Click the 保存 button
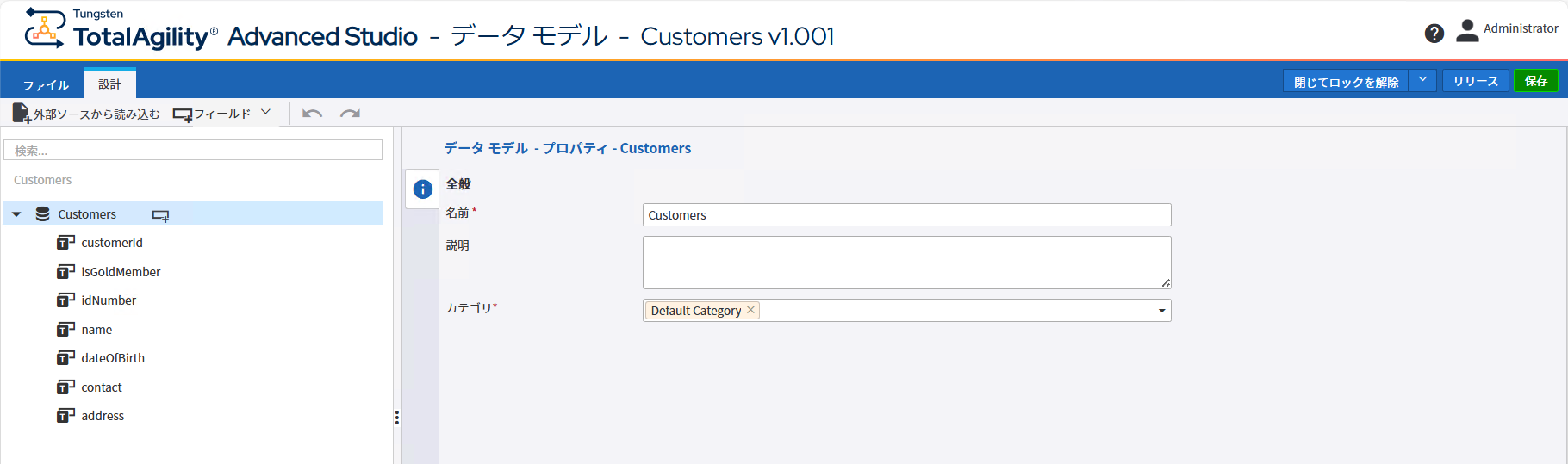This screenshot has height=464, width=1568. pos(1535,81)
